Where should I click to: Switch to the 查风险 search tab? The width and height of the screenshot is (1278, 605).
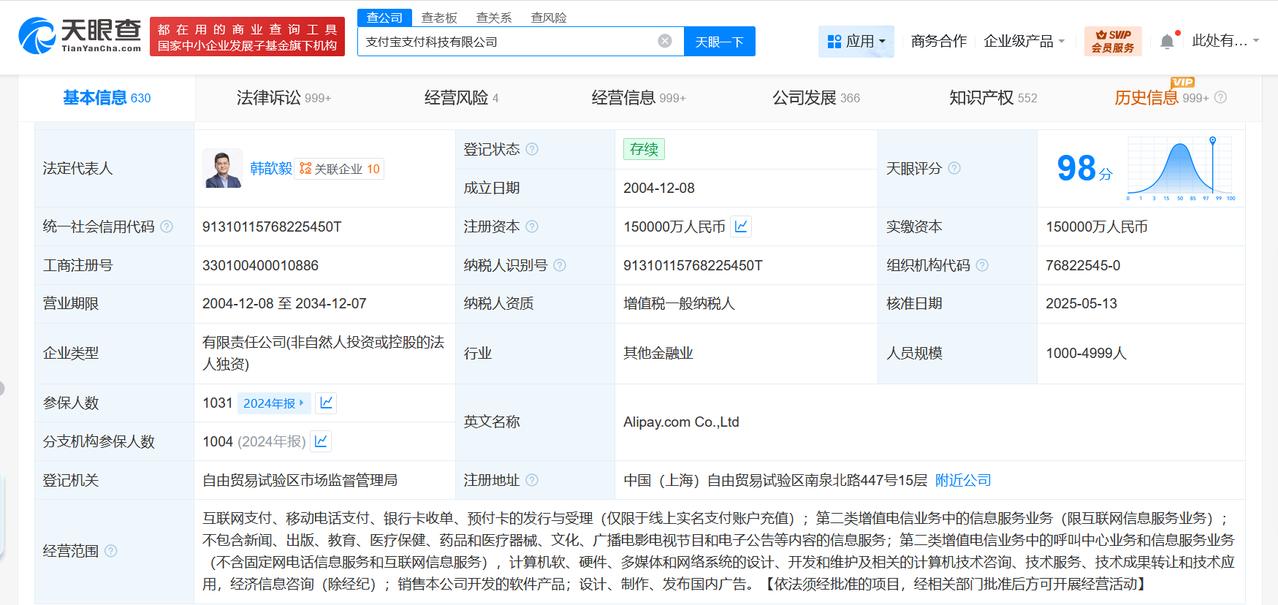point(548,18)
